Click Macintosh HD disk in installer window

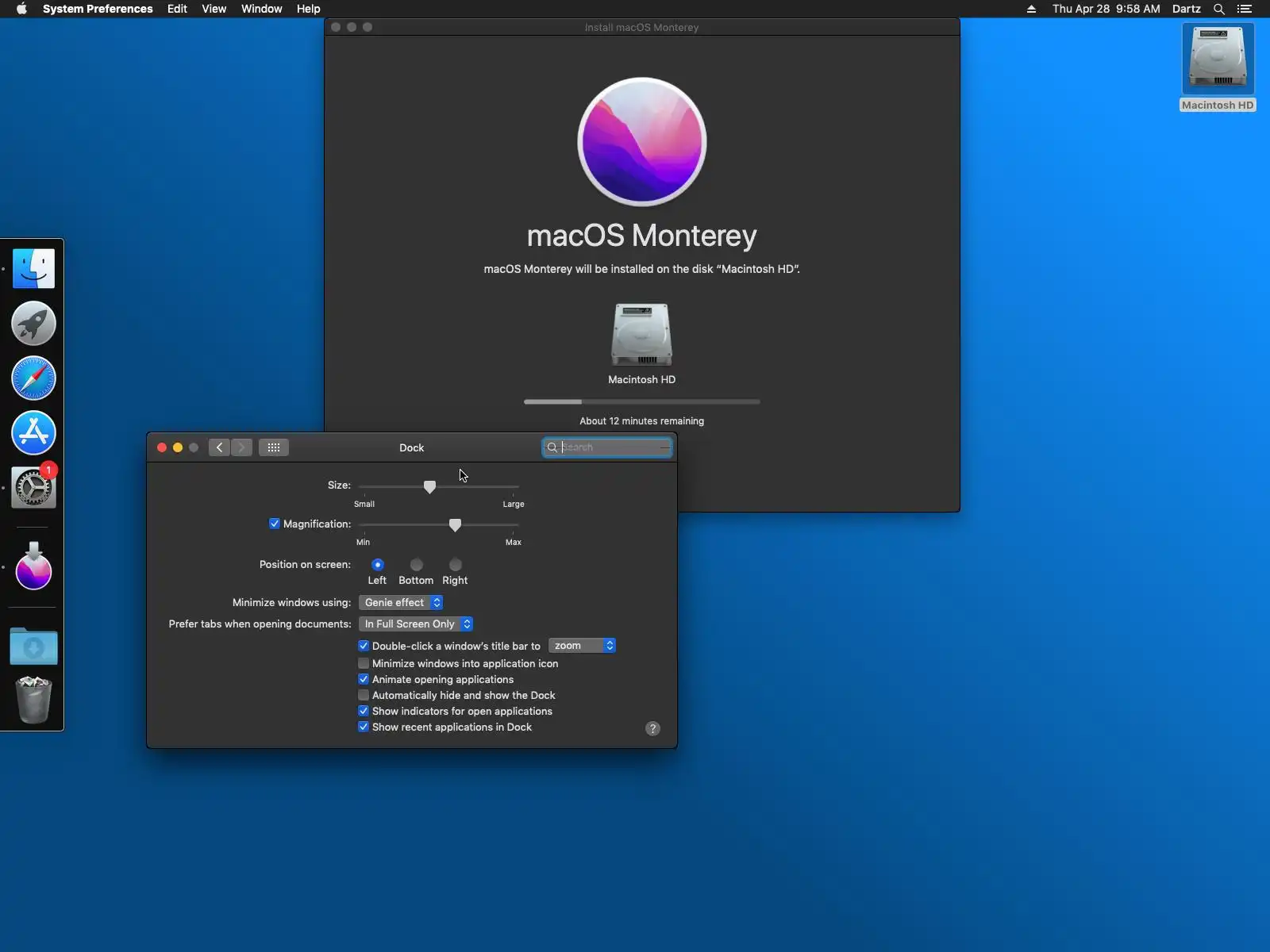point(641,335)
